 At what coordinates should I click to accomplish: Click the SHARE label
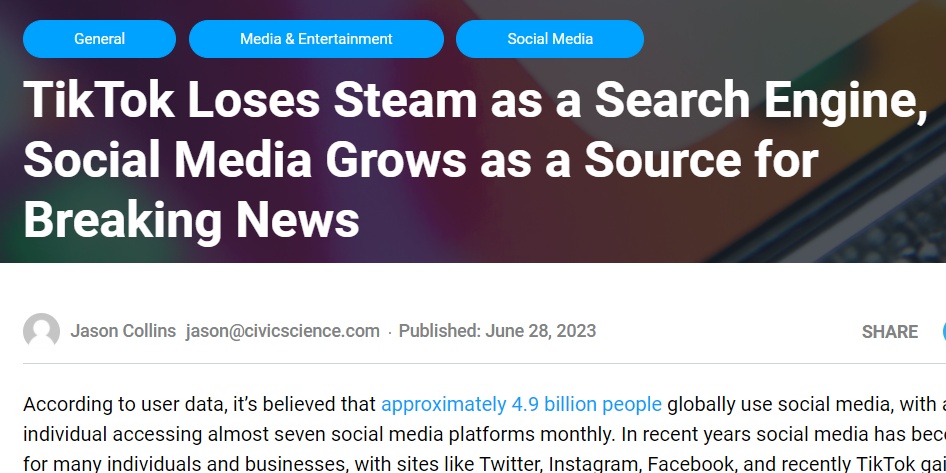[x=890, y=332]
